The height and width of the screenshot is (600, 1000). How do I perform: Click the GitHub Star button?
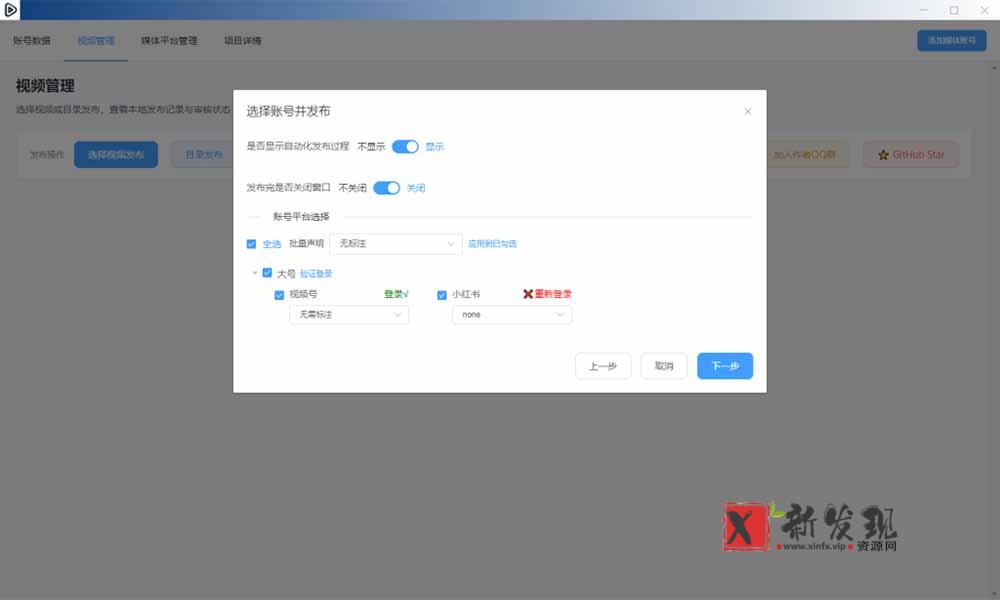tap(911, 155)
